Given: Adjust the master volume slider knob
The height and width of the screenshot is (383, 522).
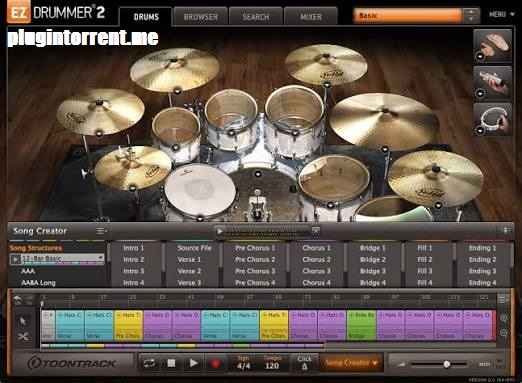Looking at the screenshot, I should [x=447, y=364].
